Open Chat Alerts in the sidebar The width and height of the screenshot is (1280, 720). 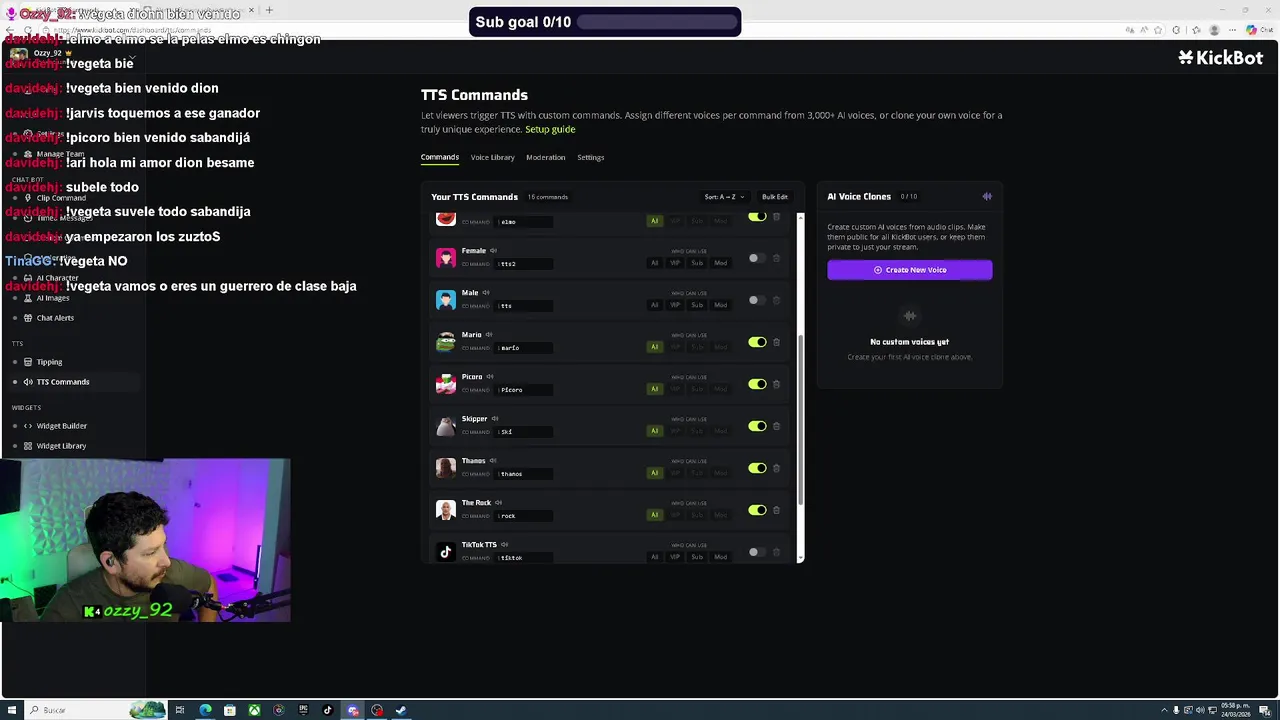coord(55,318)
